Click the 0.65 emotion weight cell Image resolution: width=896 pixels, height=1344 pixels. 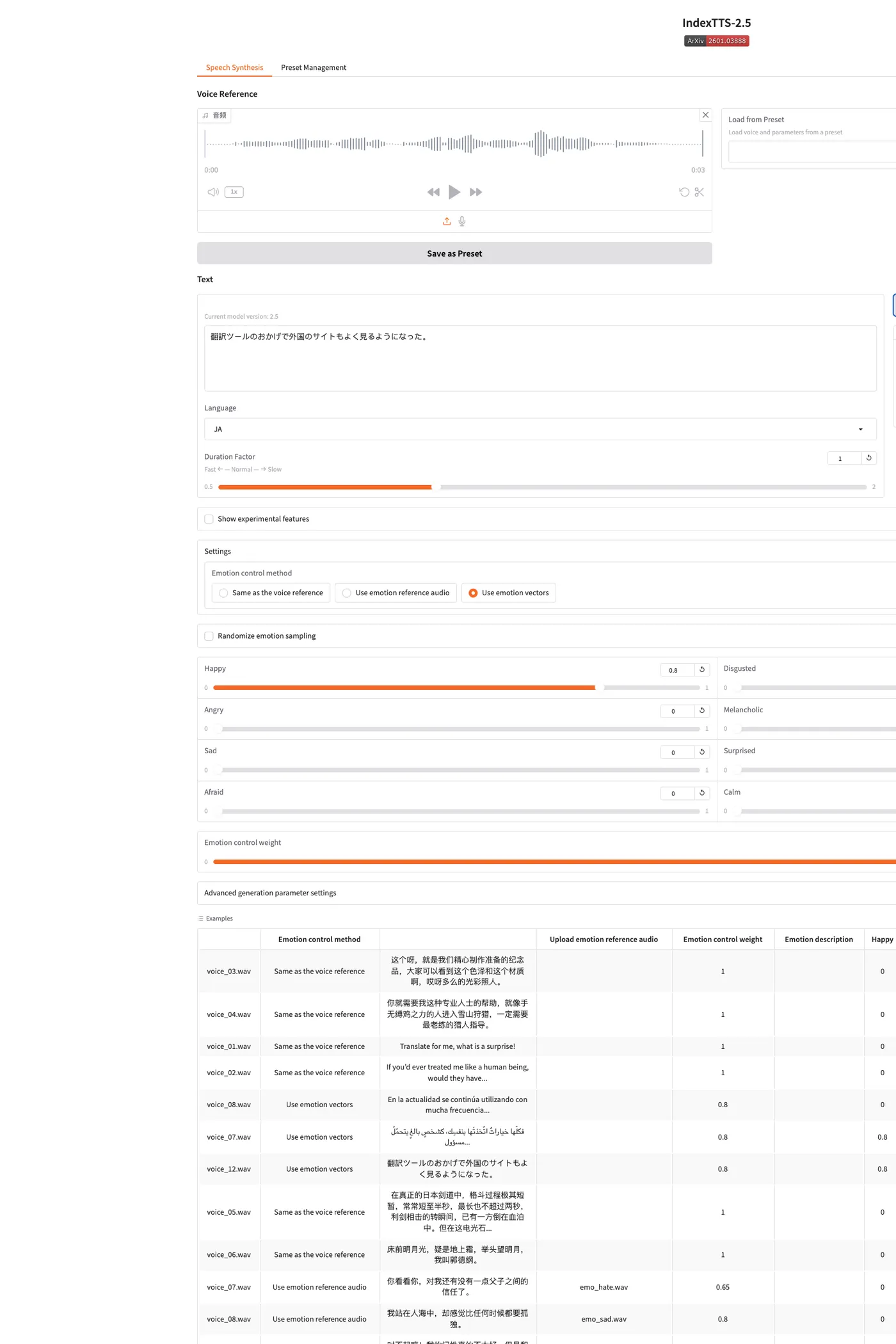tap(723, 1287)
